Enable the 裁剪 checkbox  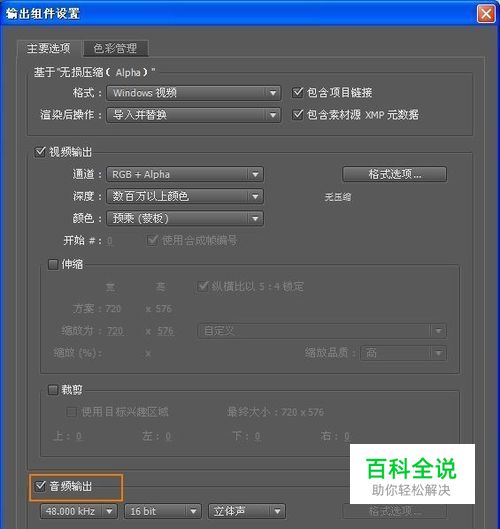point(53,390)
